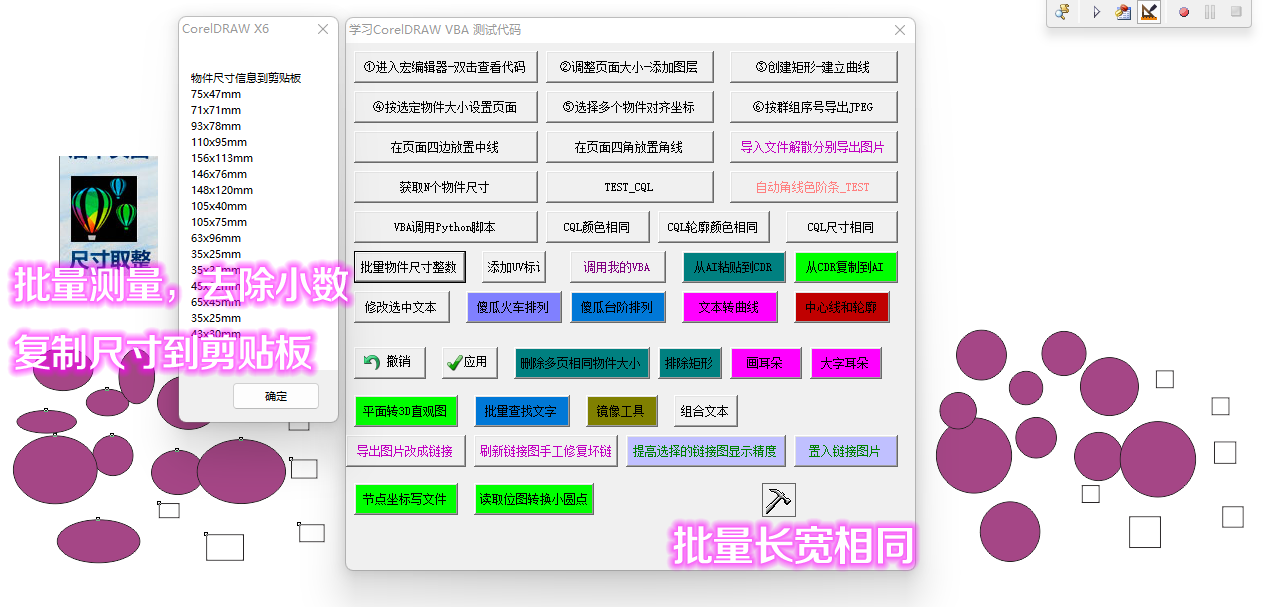Click the 63x96mm size entry
Viewport: 1267px width, 607px height.
pos(216,238)
